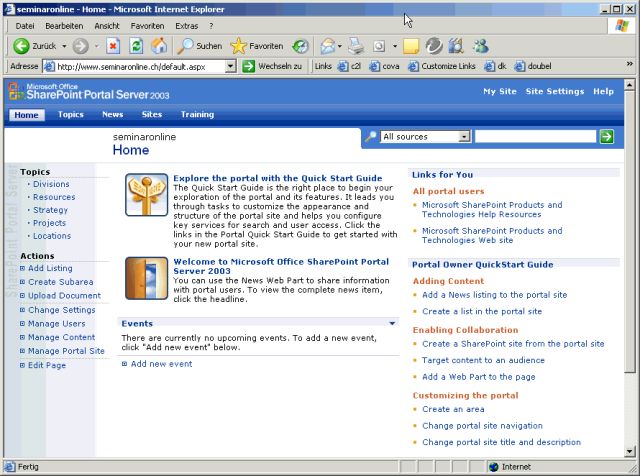640x476 pixels.
Task: Click the page vertical scrollbar down arrow
Action: tap(629, 449)
